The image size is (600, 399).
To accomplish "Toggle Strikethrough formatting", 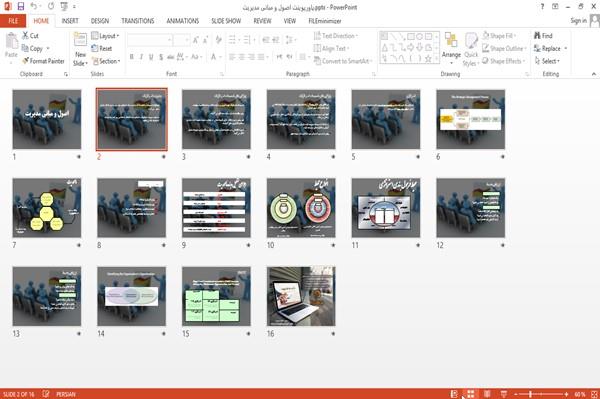I will tap(171, 57).
